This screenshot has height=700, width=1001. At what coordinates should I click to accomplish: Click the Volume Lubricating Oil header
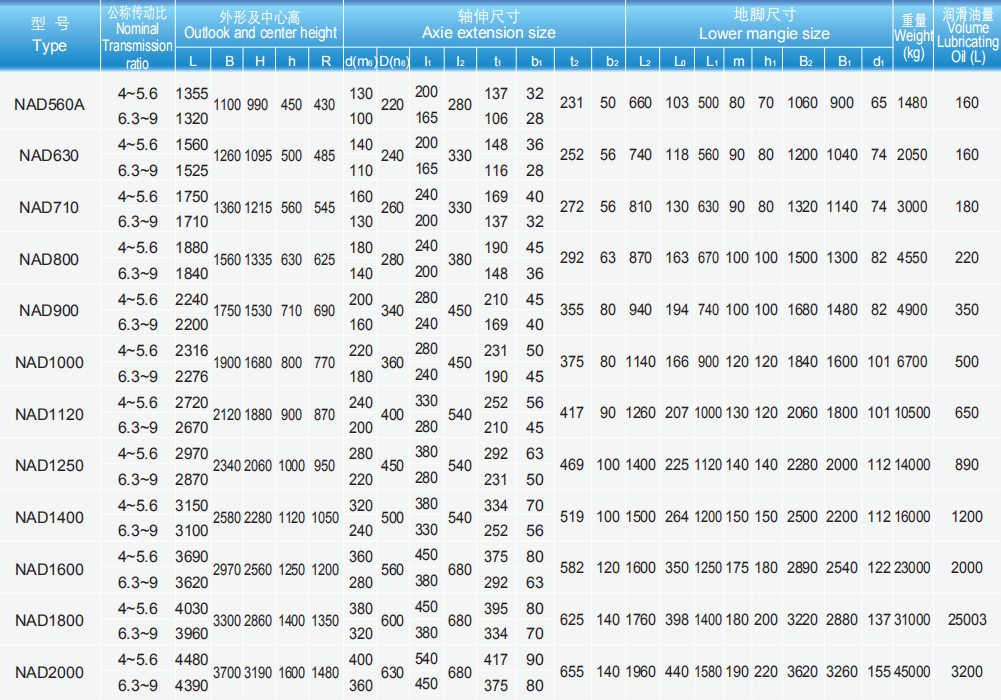[x=967, y=36]
